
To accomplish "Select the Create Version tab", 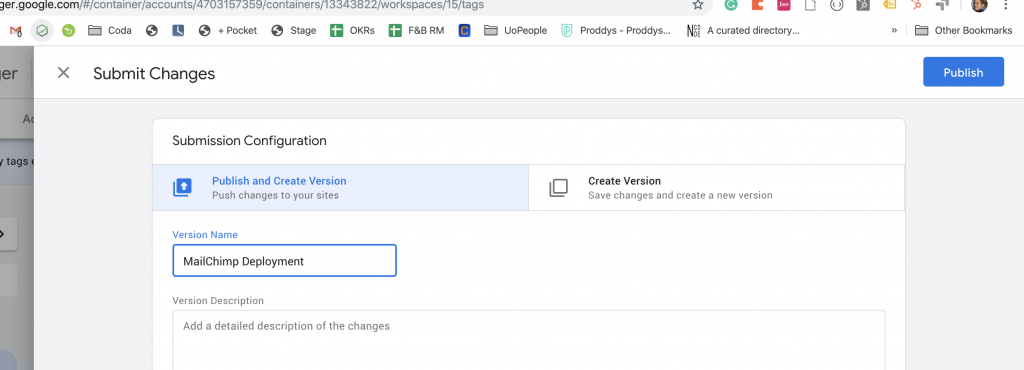I will 716,187.
